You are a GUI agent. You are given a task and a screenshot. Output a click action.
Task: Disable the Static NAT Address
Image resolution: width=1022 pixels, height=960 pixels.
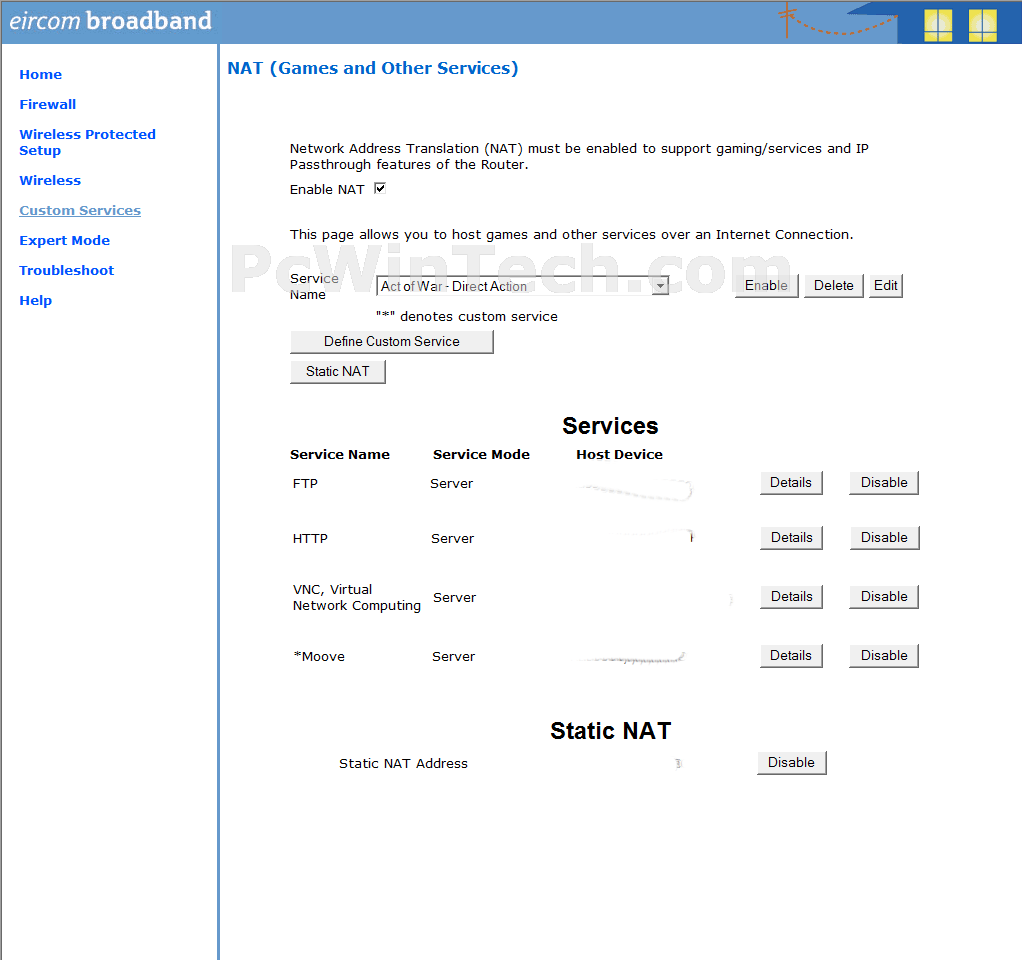[x=792, y=763]
